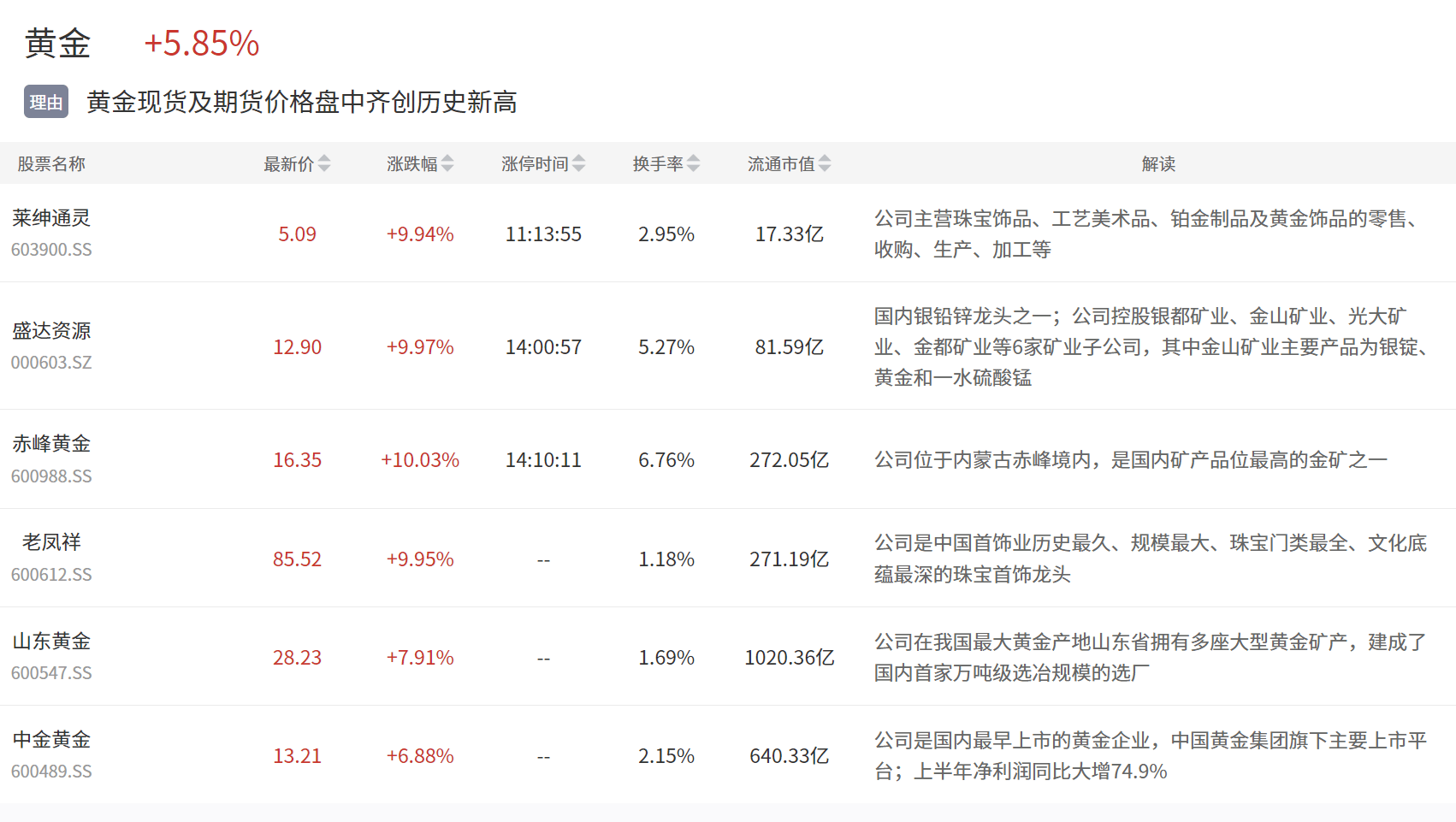Click the 解读 column header

click(x=1158, y=163)
